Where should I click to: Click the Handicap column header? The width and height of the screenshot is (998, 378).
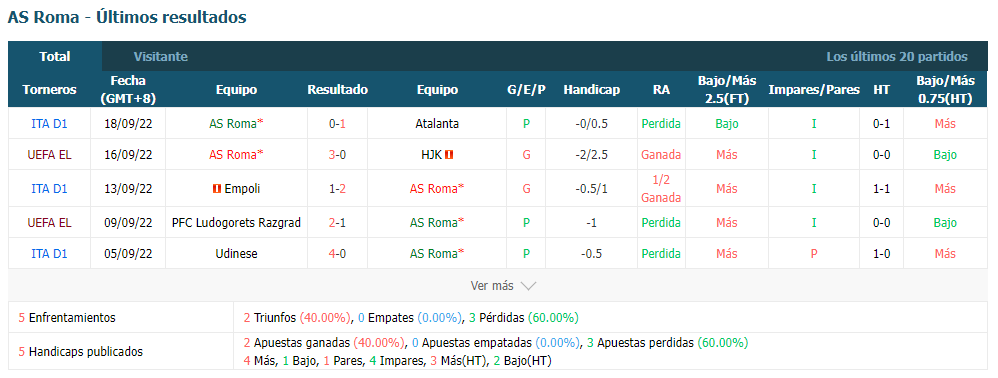coord(591,90)
